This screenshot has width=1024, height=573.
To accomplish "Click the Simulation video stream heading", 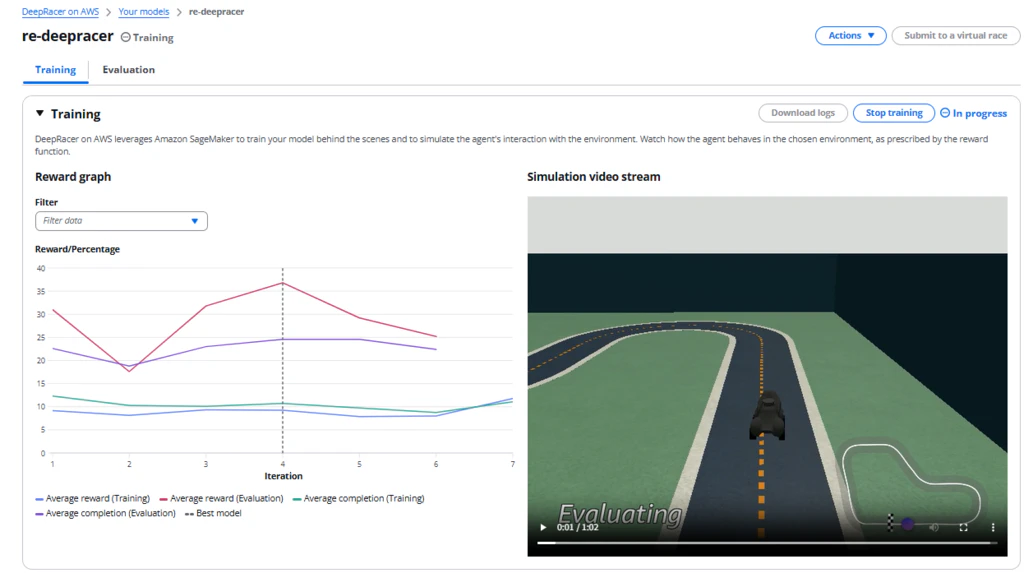I will 594,176.
